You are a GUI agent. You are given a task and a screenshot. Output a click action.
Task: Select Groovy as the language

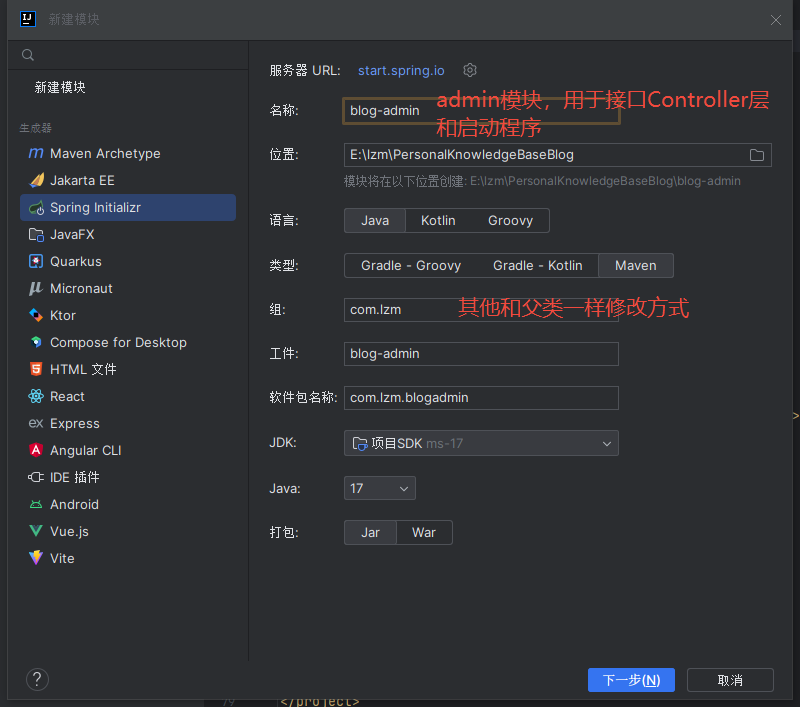(x=510, y=220)
